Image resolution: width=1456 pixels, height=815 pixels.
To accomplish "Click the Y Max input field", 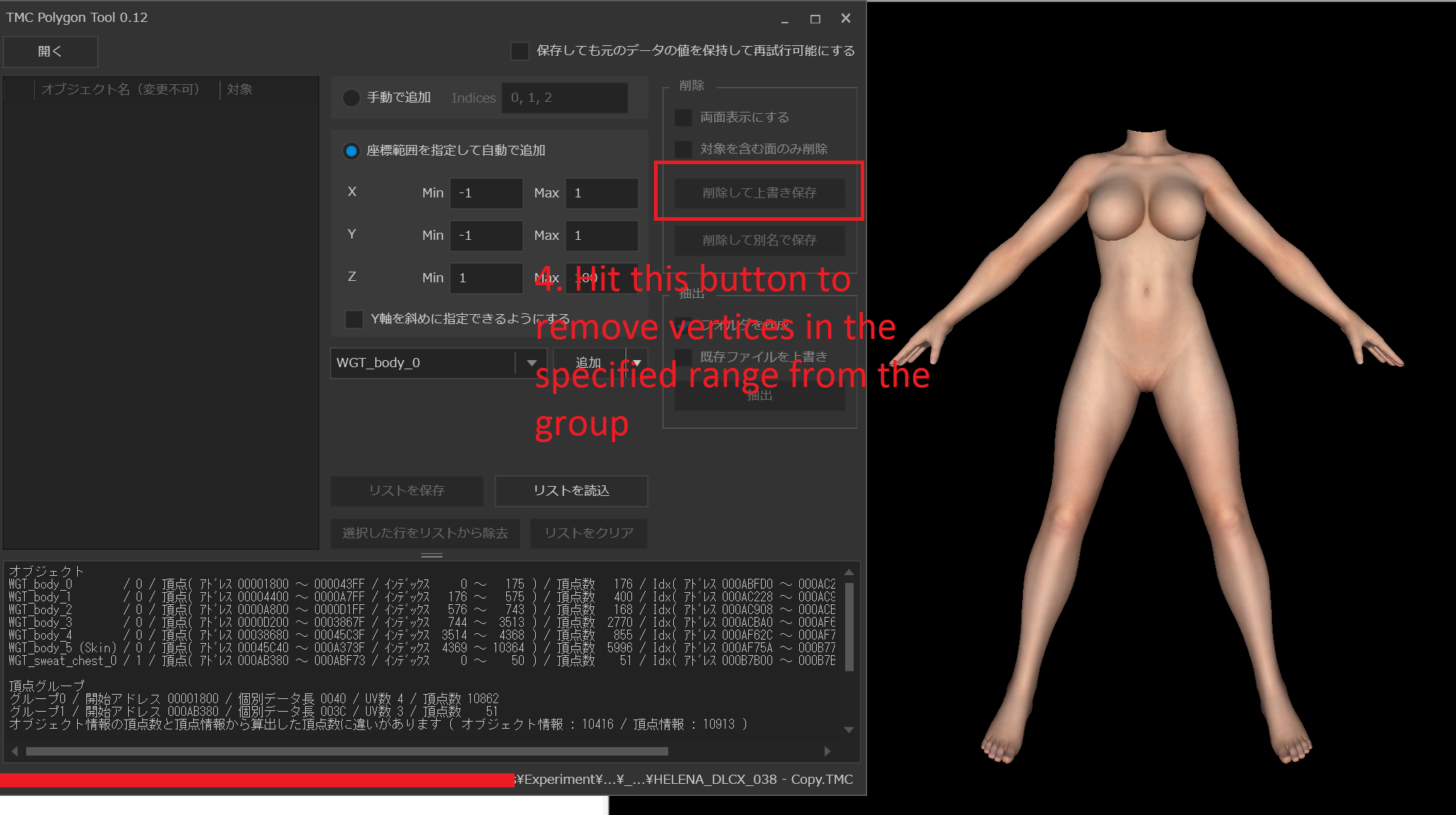I will pos(601,236).
